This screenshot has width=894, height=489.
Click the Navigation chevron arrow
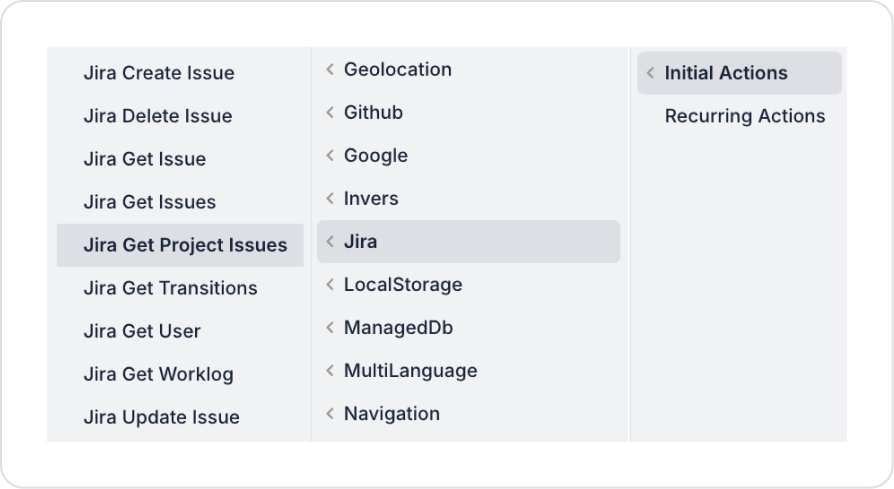coord(330,414)
